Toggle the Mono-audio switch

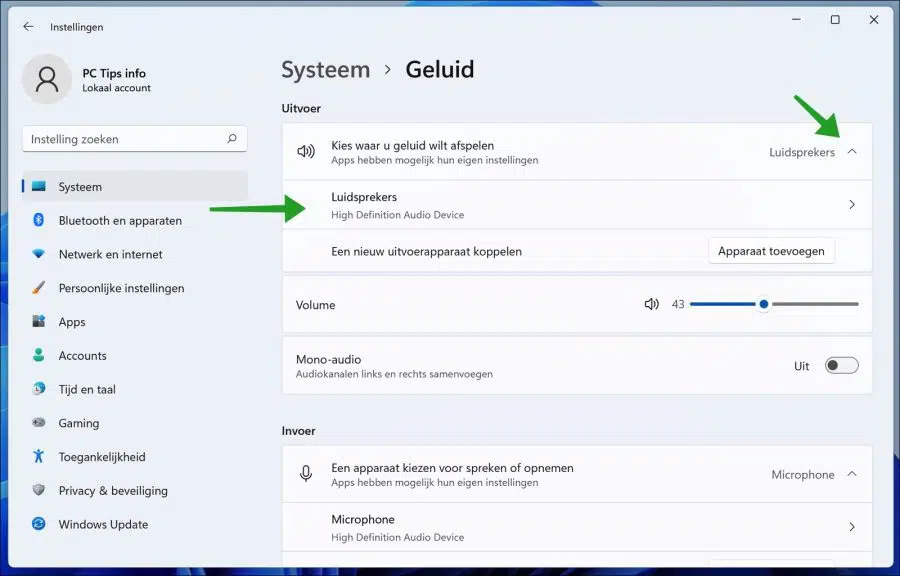pyautogui.click(x=841, y=365)
